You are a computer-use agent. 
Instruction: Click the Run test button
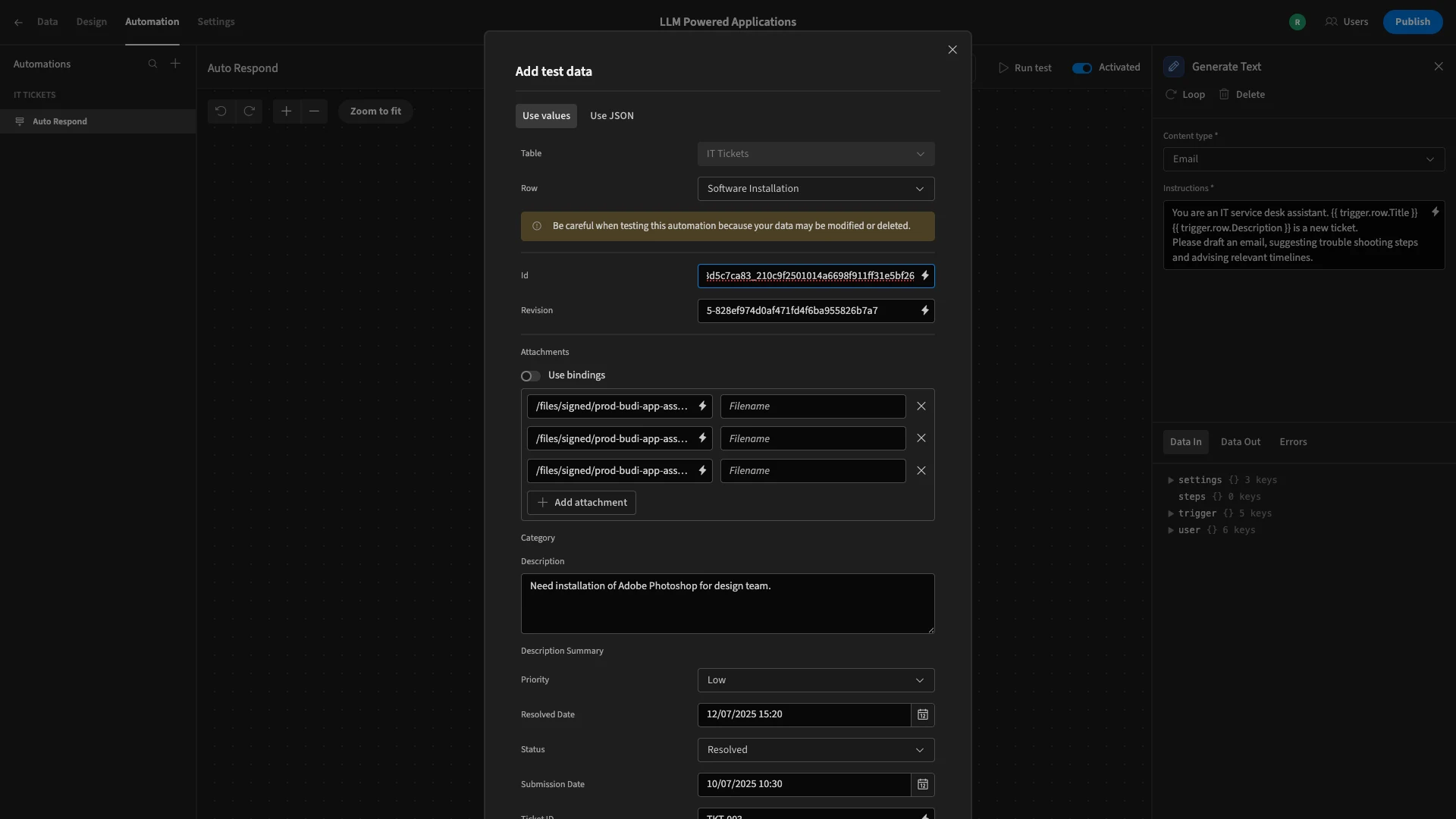[1025, 68]
